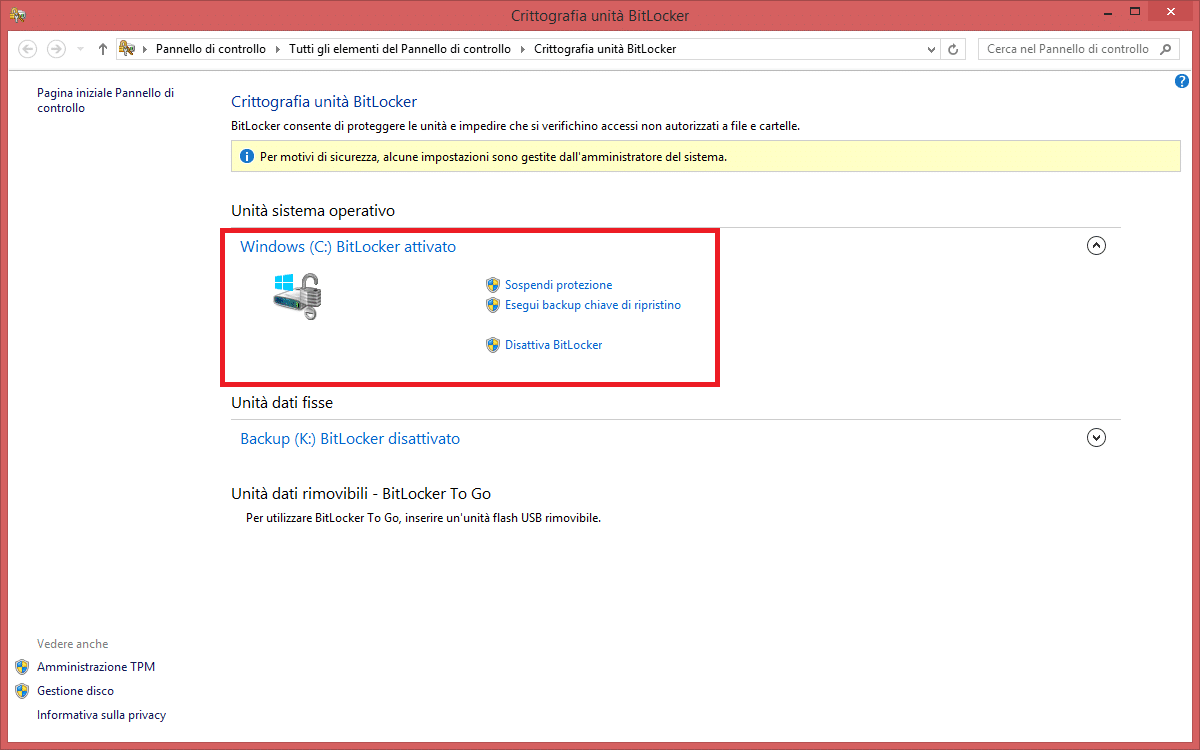1200x750 pixels.
Task: Click the window system icon in title bar
Action: [x=18, y=15]
